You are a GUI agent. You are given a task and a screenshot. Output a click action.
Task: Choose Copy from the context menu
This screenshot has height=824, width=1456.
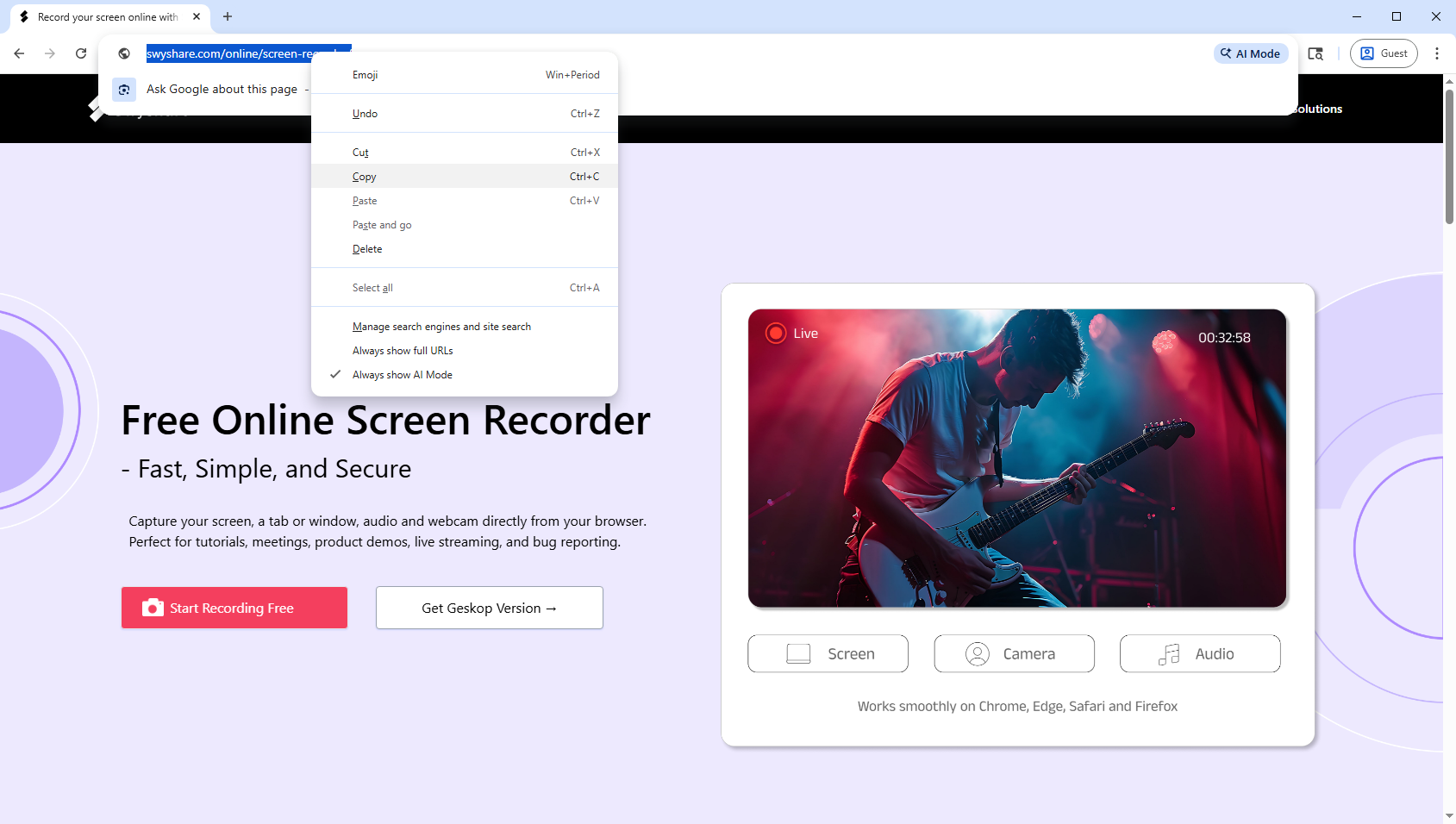click(x=365, y=177)
